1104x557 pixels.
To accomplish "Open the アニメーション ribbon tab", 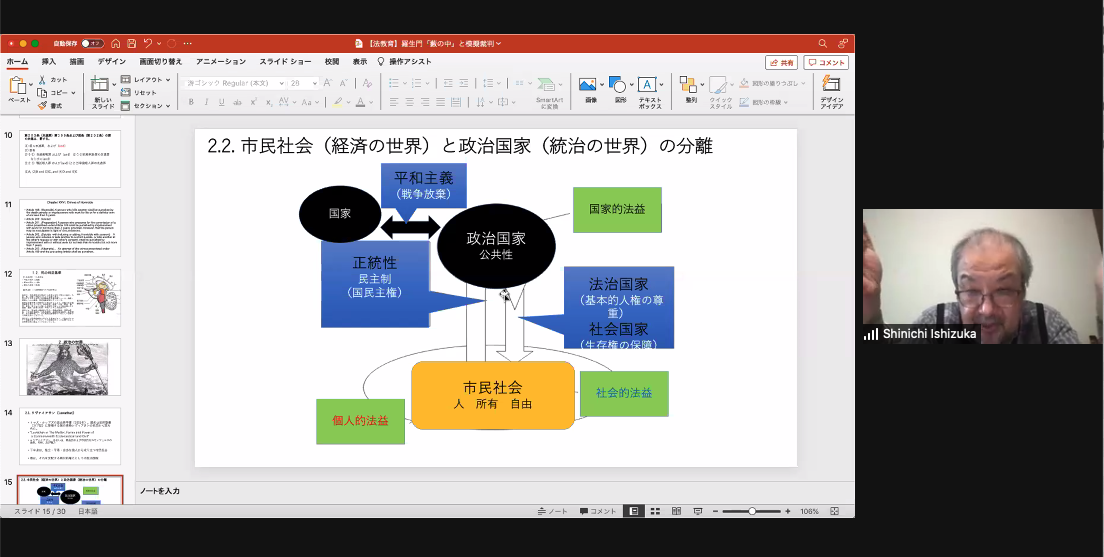I will coord(221,62).
